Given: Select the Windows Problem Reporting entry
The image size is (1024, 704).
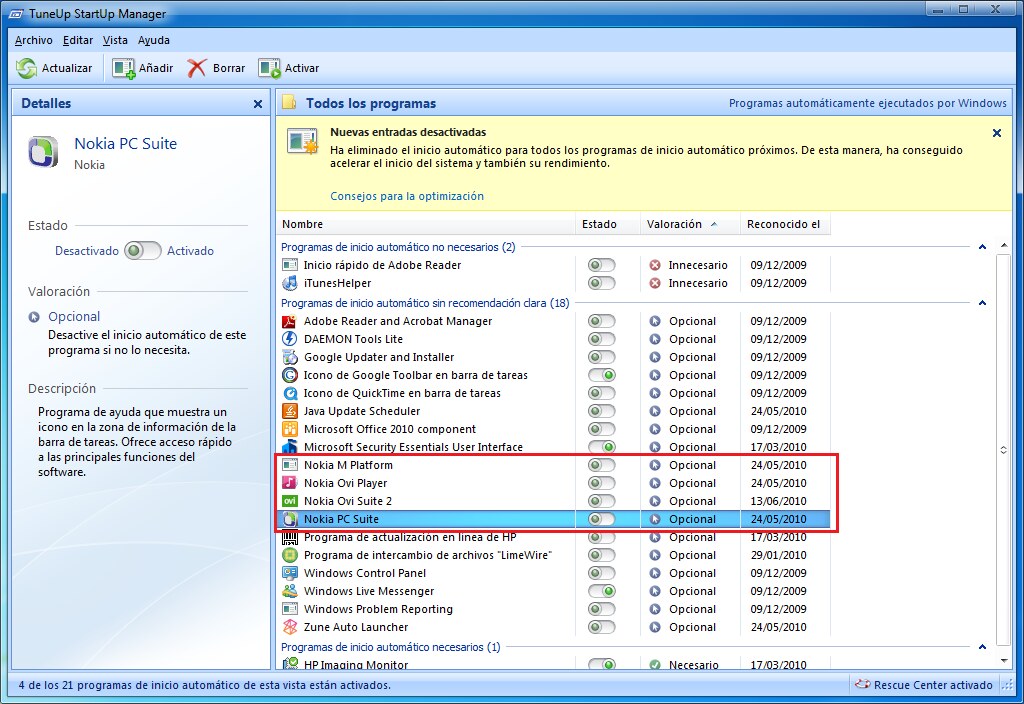Looking at the screenshot, I should (x=554, y=609).
